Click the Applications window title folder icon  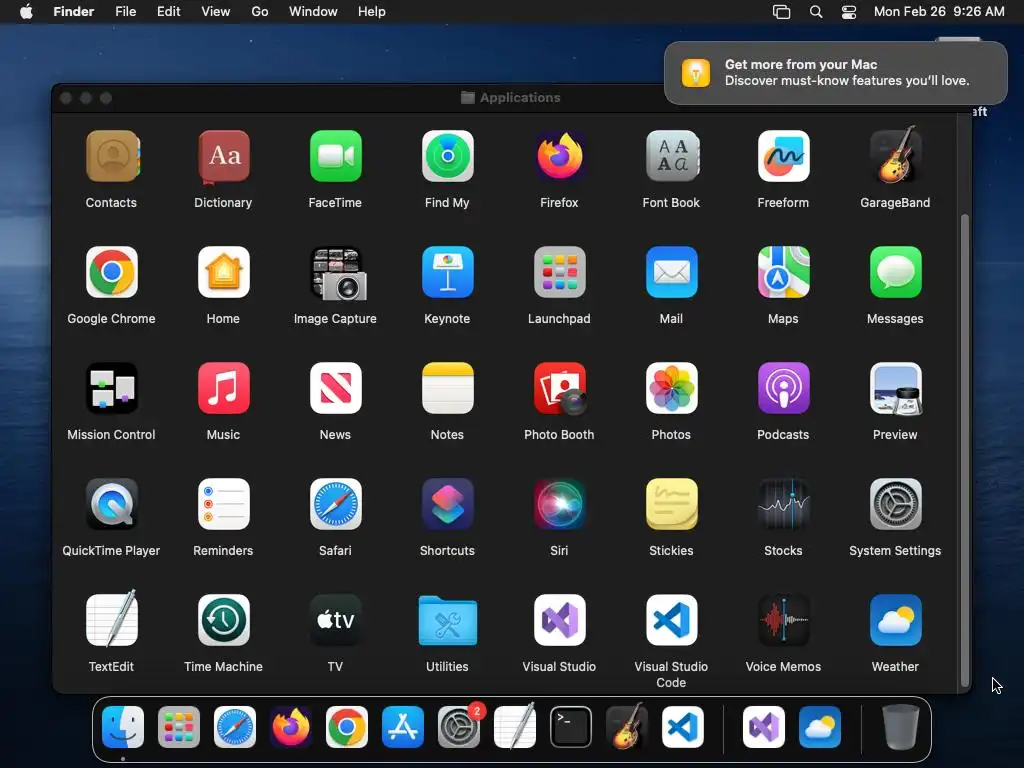pos(468,97)
